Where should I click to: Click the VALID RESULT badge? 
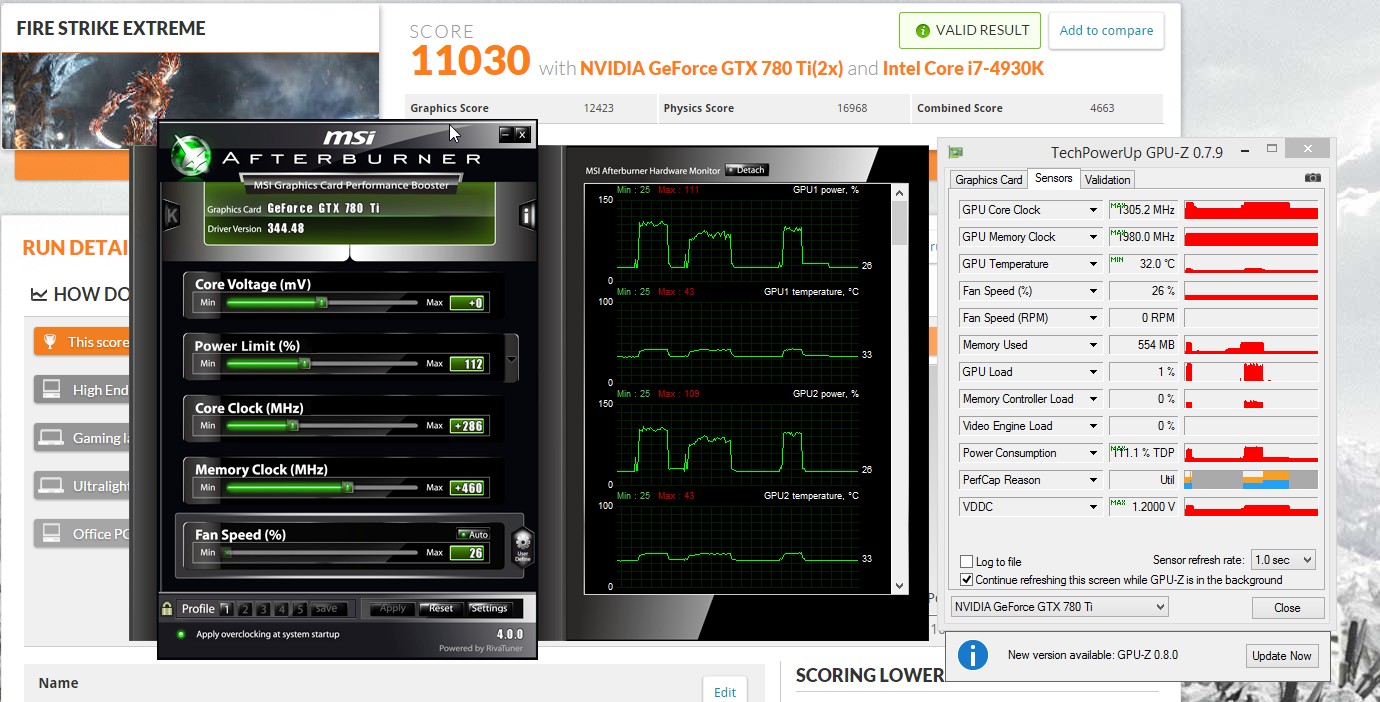[970, 30]
